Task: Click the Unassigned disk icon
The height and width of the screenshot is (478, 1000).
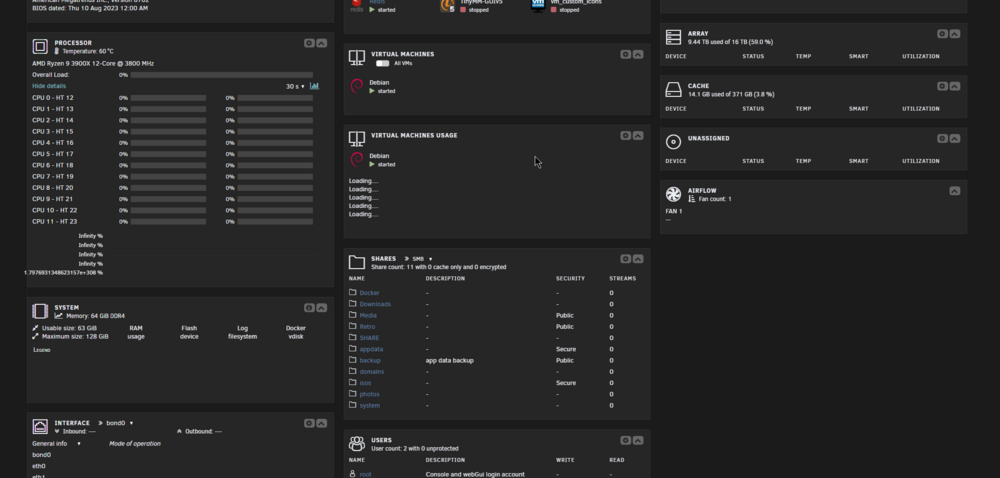Action: point(673,141)
